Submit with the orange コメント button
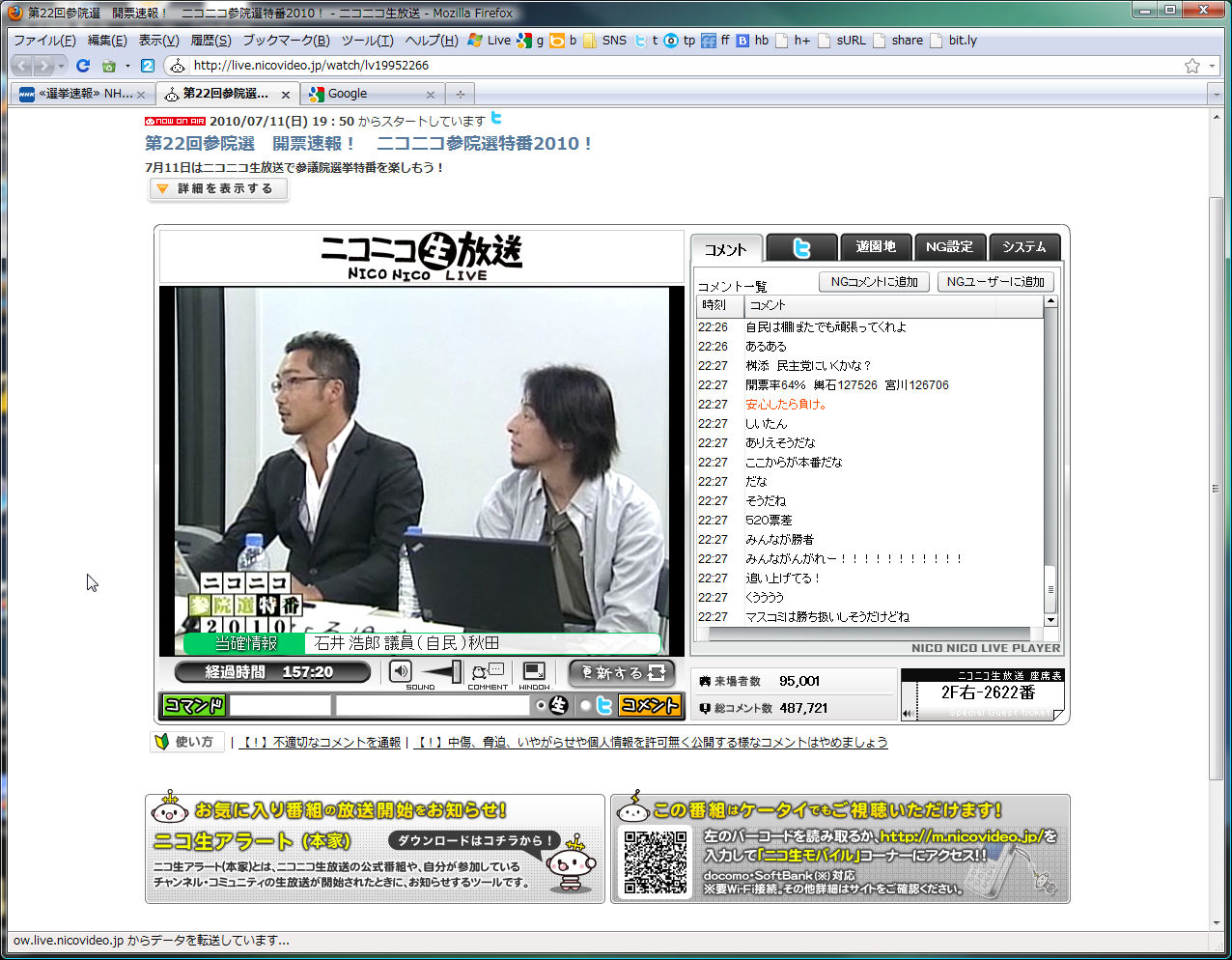Viewport: 1232px width, 960px height. [x=650, y=706]
